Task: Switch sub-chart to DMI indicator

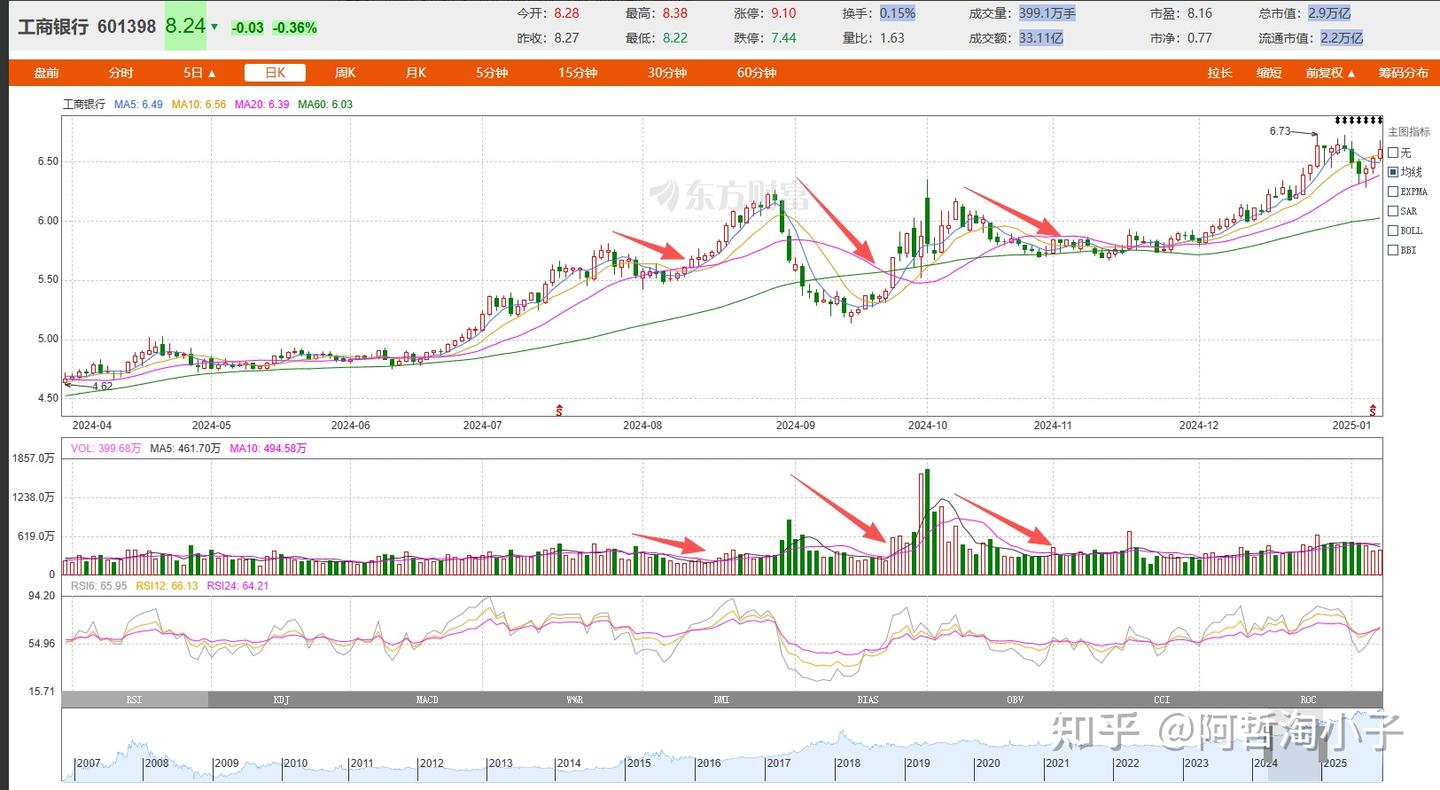Action: click(x=721, y=700)
